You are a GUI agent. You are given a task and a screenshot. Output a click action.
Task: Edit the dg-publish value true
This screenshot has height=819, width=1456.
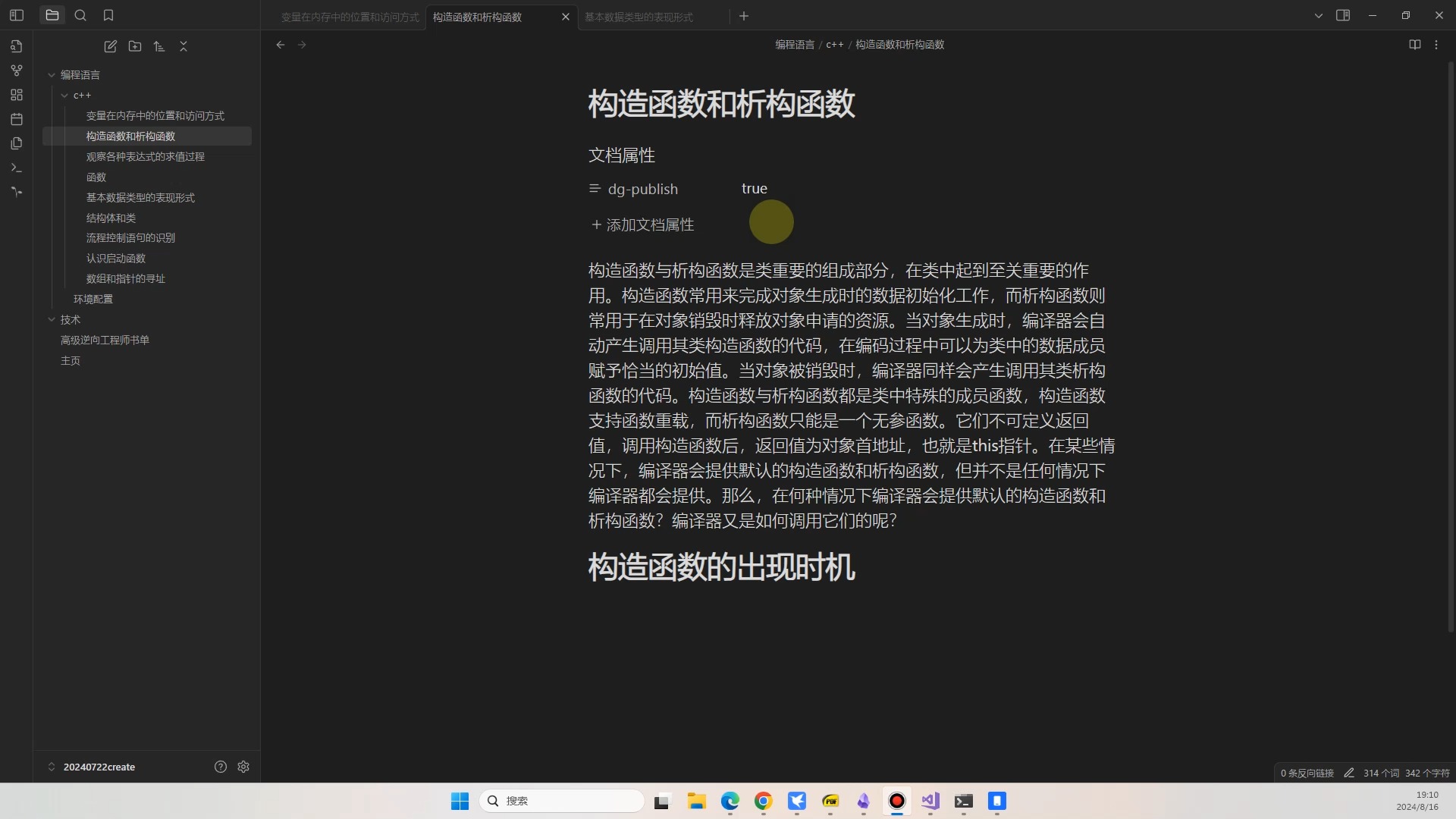[x=755, y=188]
